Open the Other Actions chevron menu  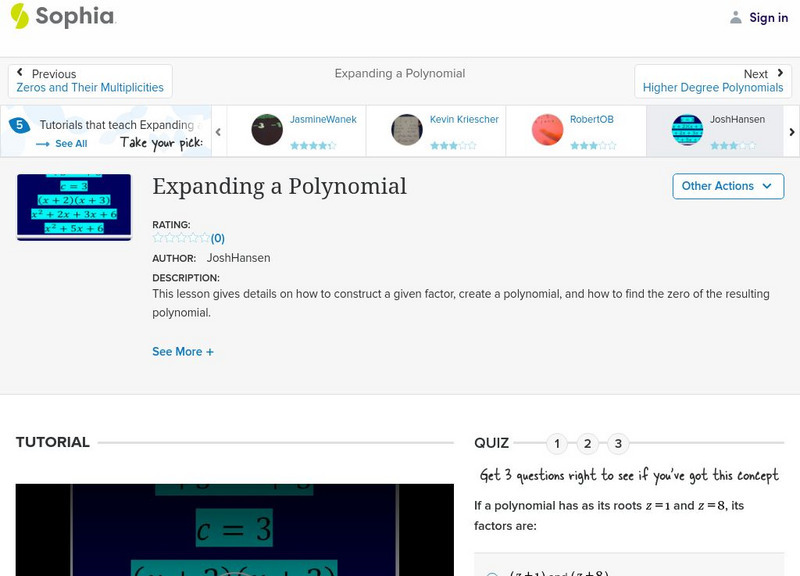[766, 186]
